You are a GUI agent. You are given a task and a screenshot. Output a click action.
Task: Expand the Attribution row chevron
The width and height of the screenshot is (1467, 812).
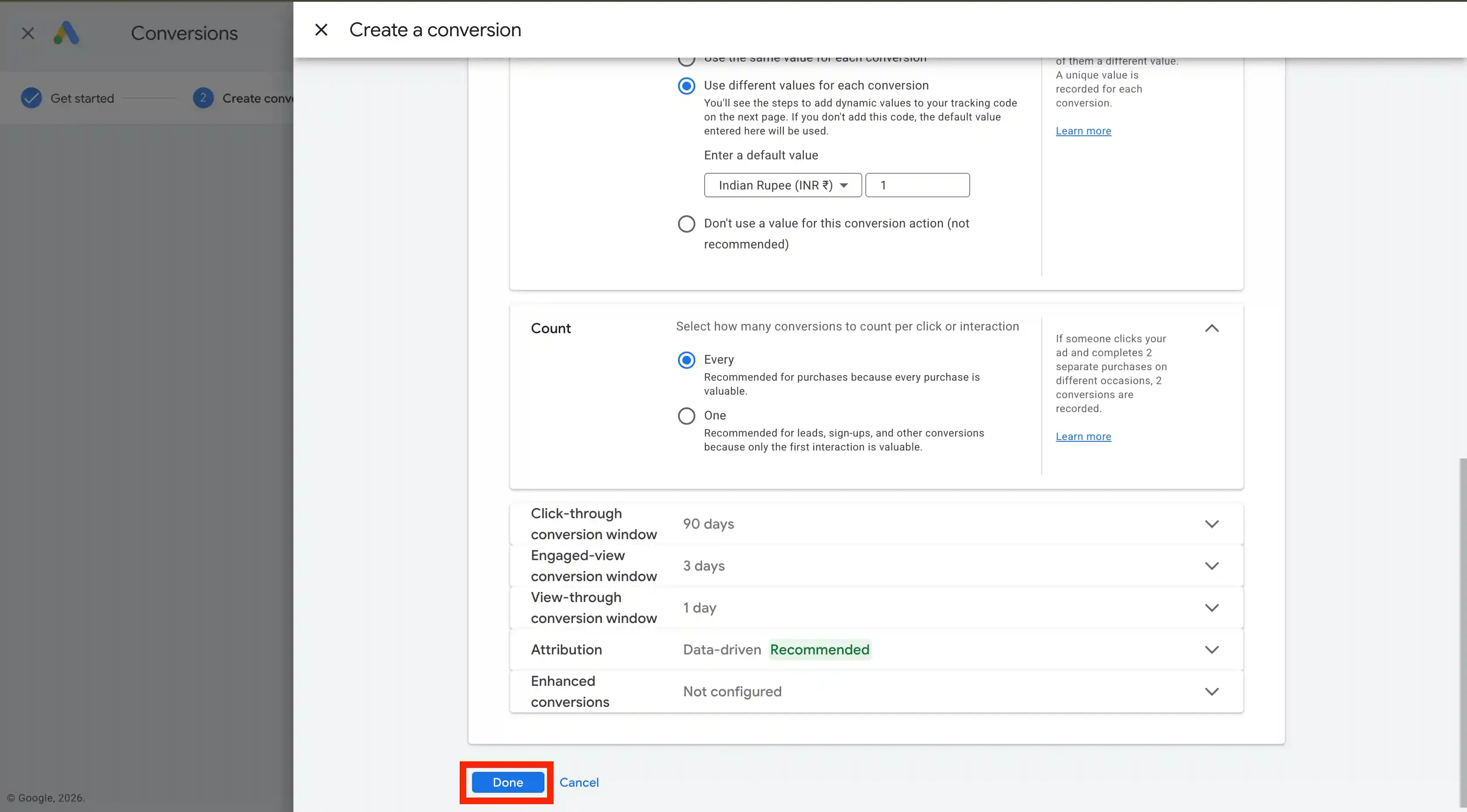[x=1212, y=650]
